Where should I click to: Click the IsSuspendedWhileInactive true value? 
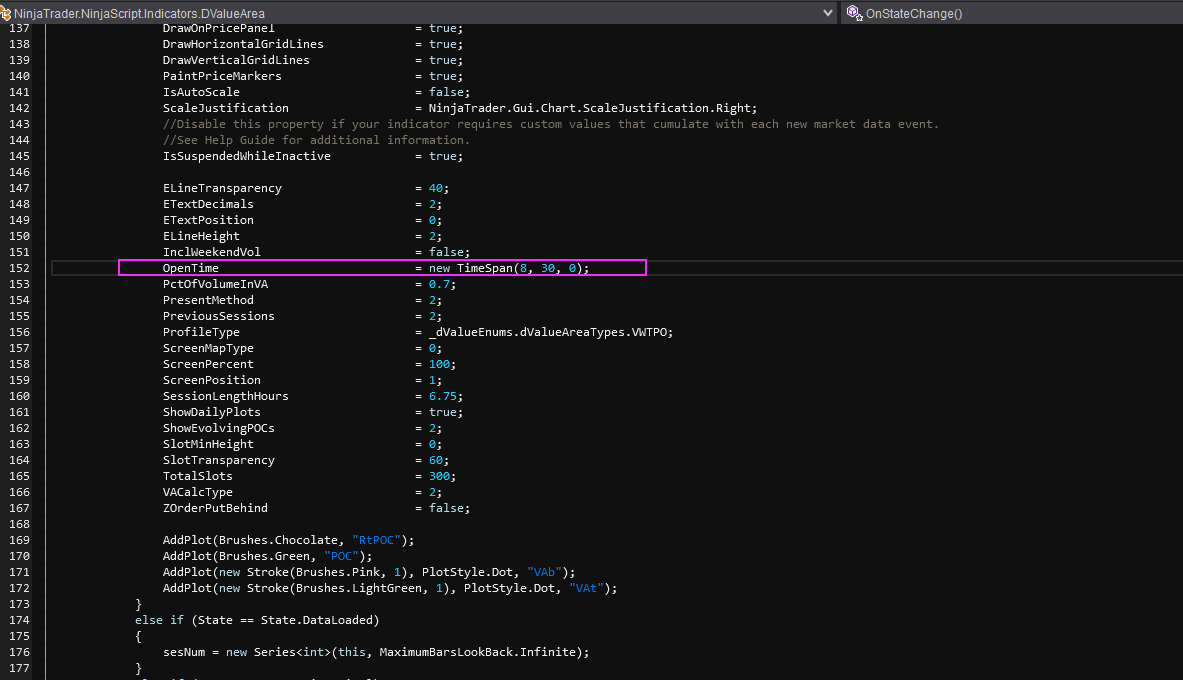(x=442, y=156)
